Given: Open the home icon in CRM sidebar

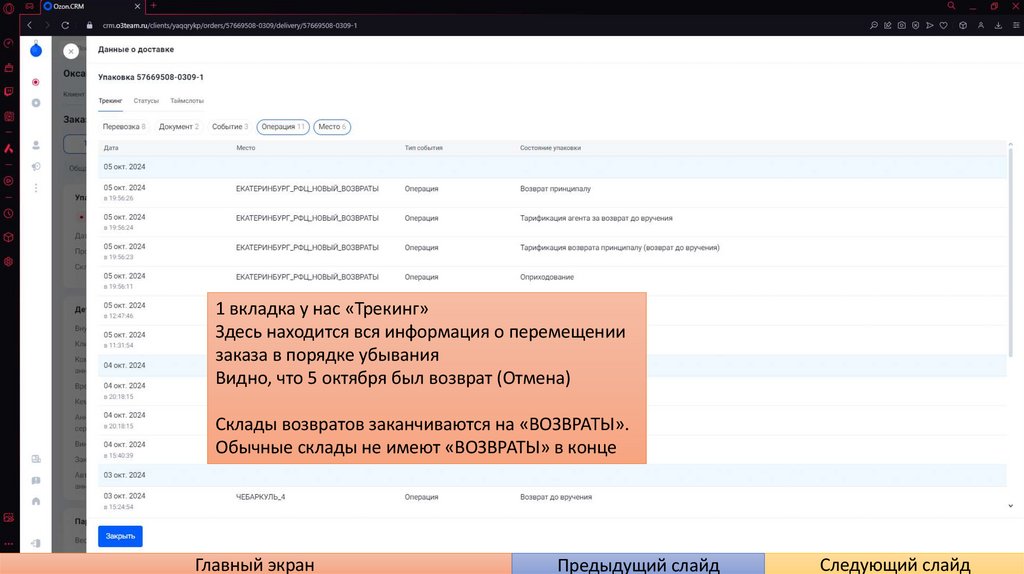Looking at the screenshot, I should [x=36, y=502].
